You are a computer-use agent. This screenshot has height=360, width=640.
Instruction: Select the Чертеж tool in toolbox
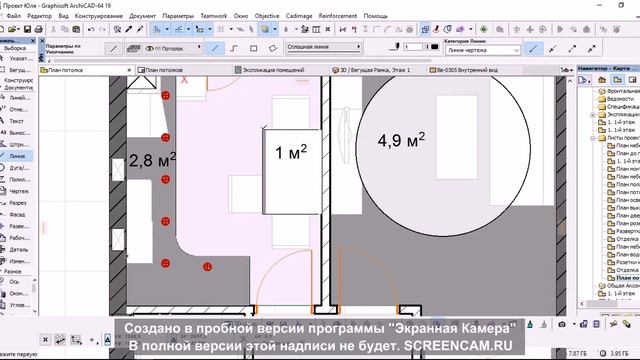click(x=16, y=191)
